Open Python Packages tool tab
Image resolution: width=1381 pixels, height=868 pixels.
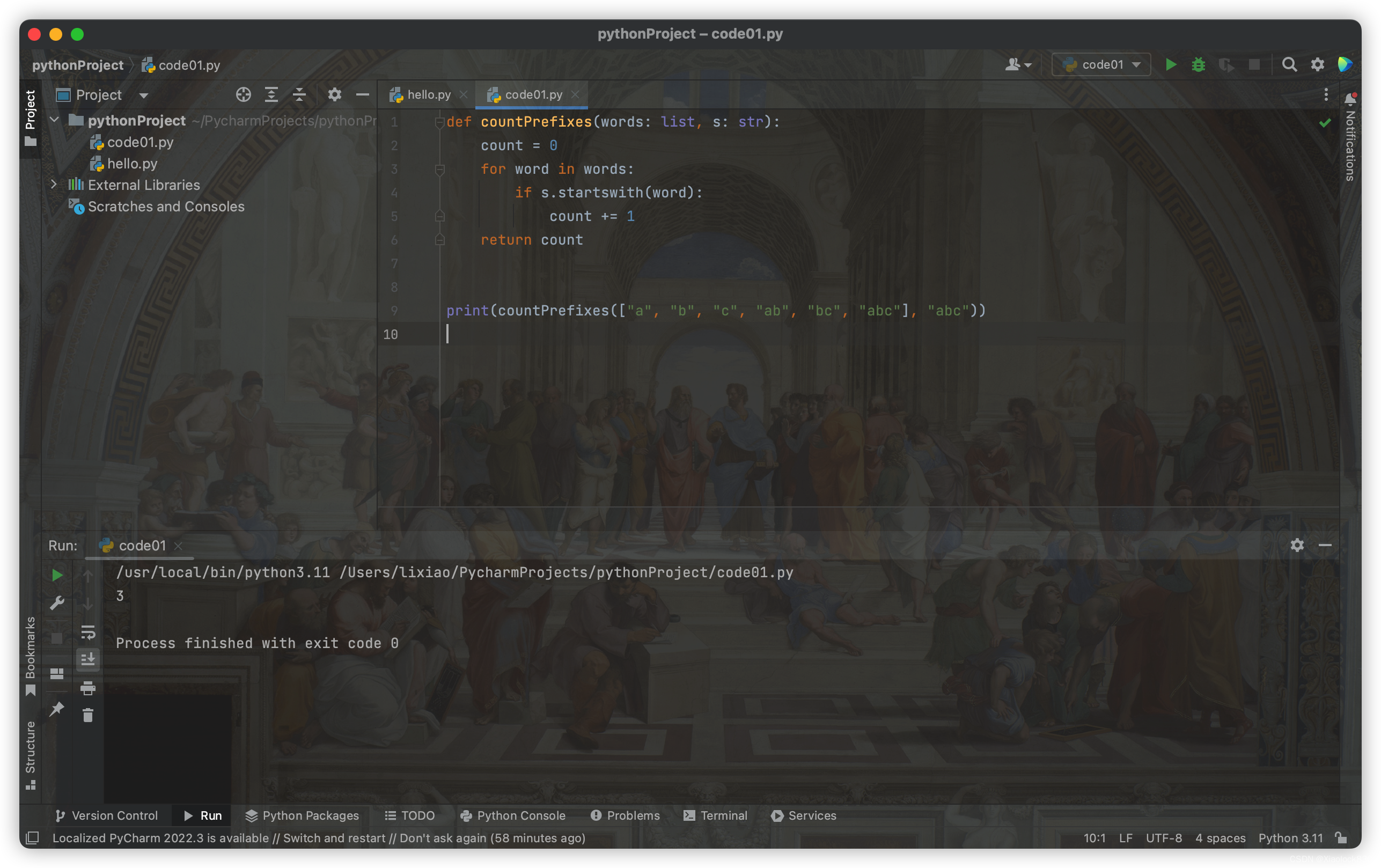302,815
